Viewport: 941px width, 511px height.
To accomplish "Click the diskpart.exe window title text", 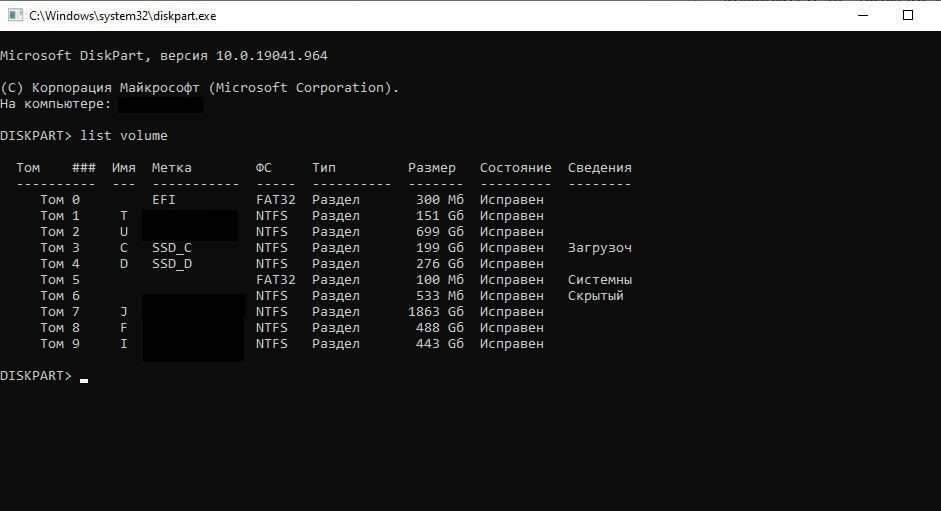I will pyautogui.click(x=122, y=16).
